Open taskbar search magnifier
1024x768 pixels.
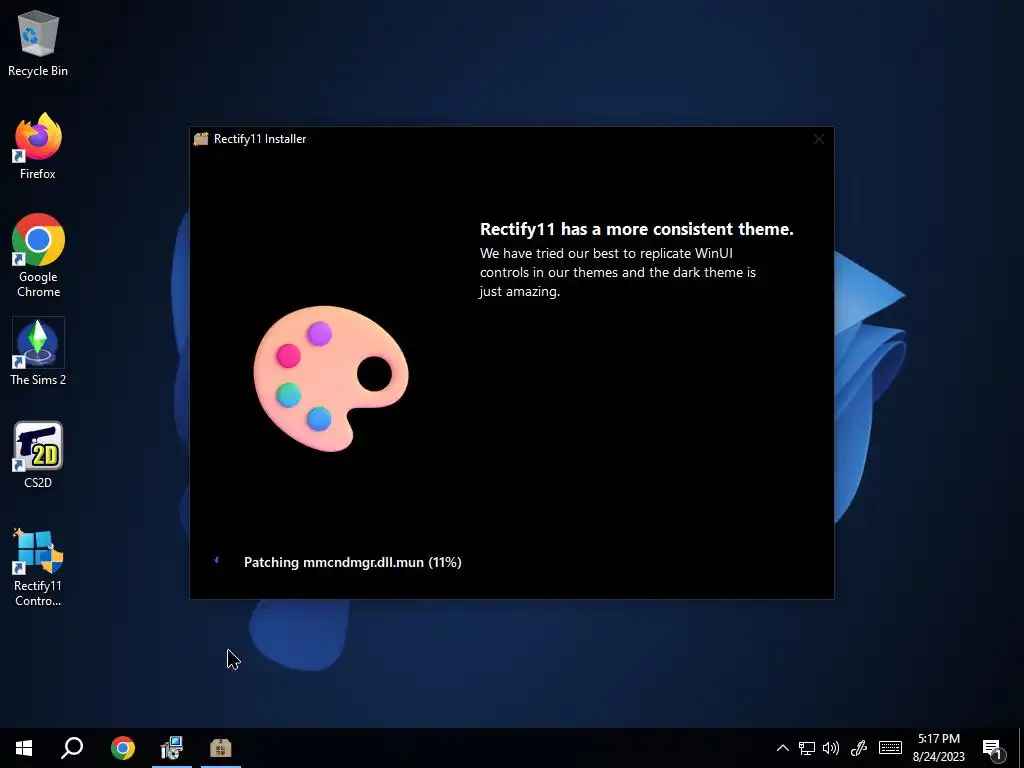pos(72,748)
